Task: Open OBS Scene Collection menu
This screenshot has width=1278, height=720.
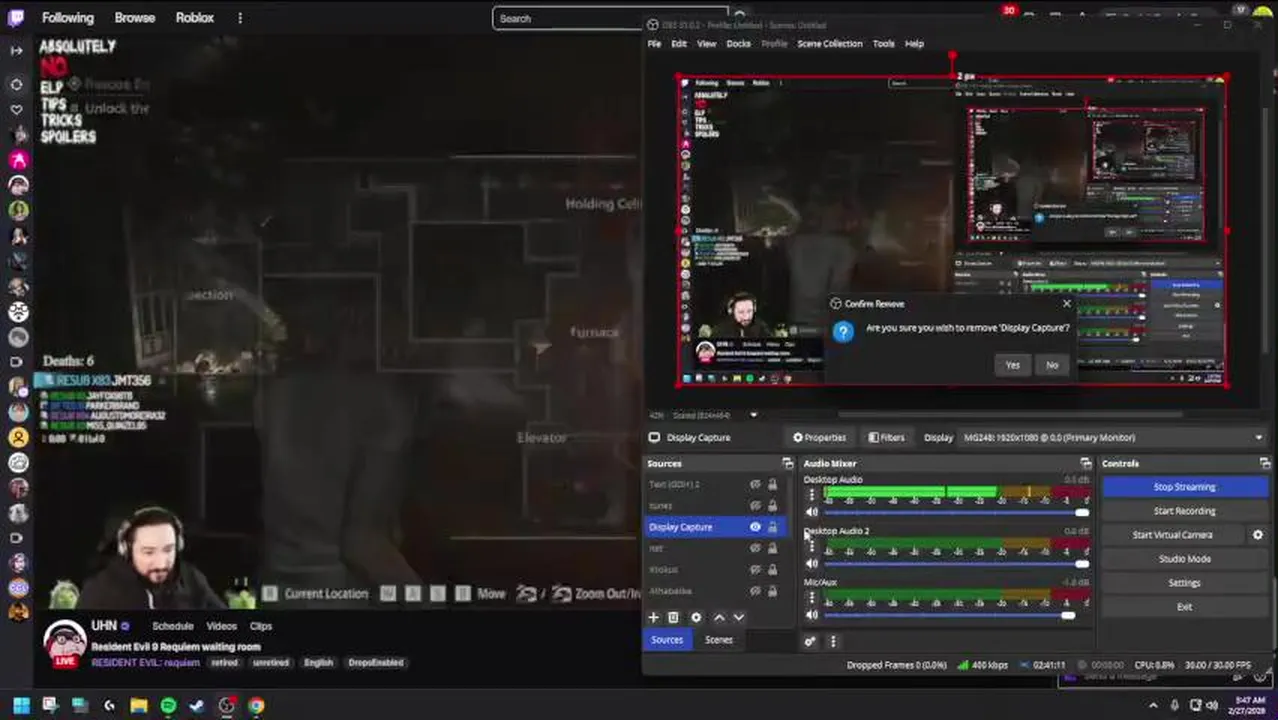Action: click(x=829, y=44)
